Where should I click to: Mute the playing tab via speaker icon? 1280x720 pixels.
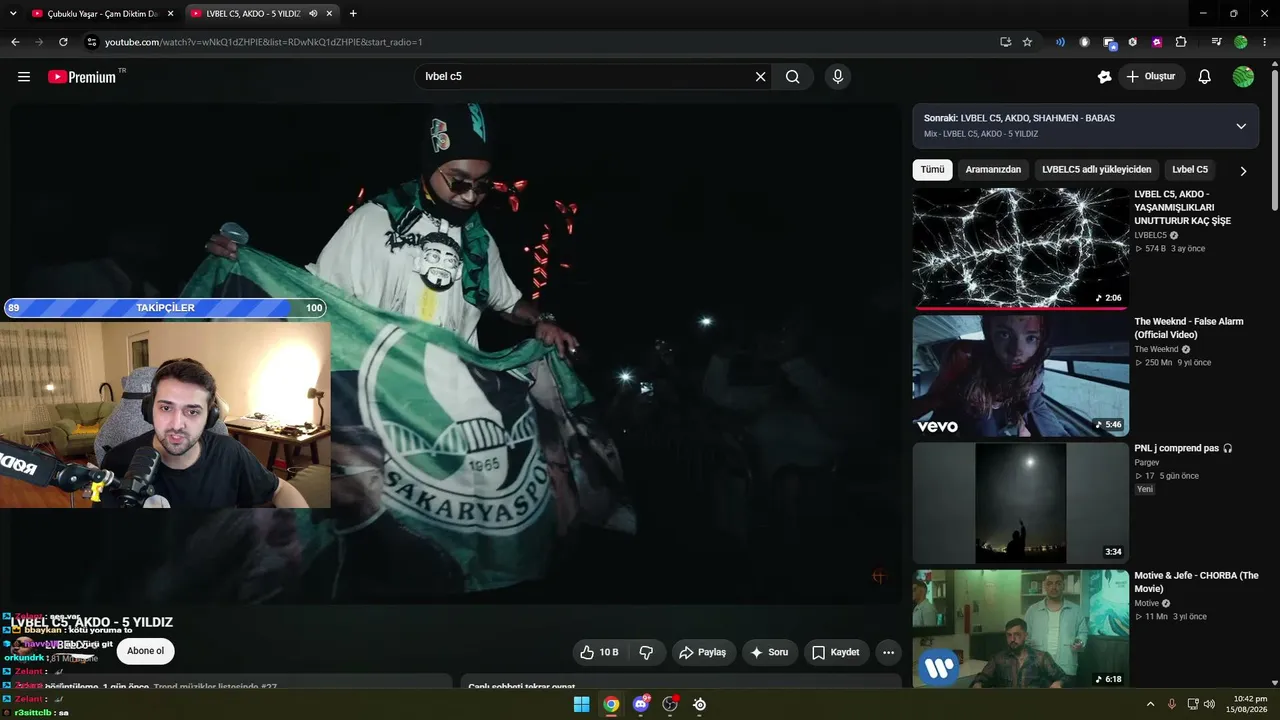click(313, 14)
